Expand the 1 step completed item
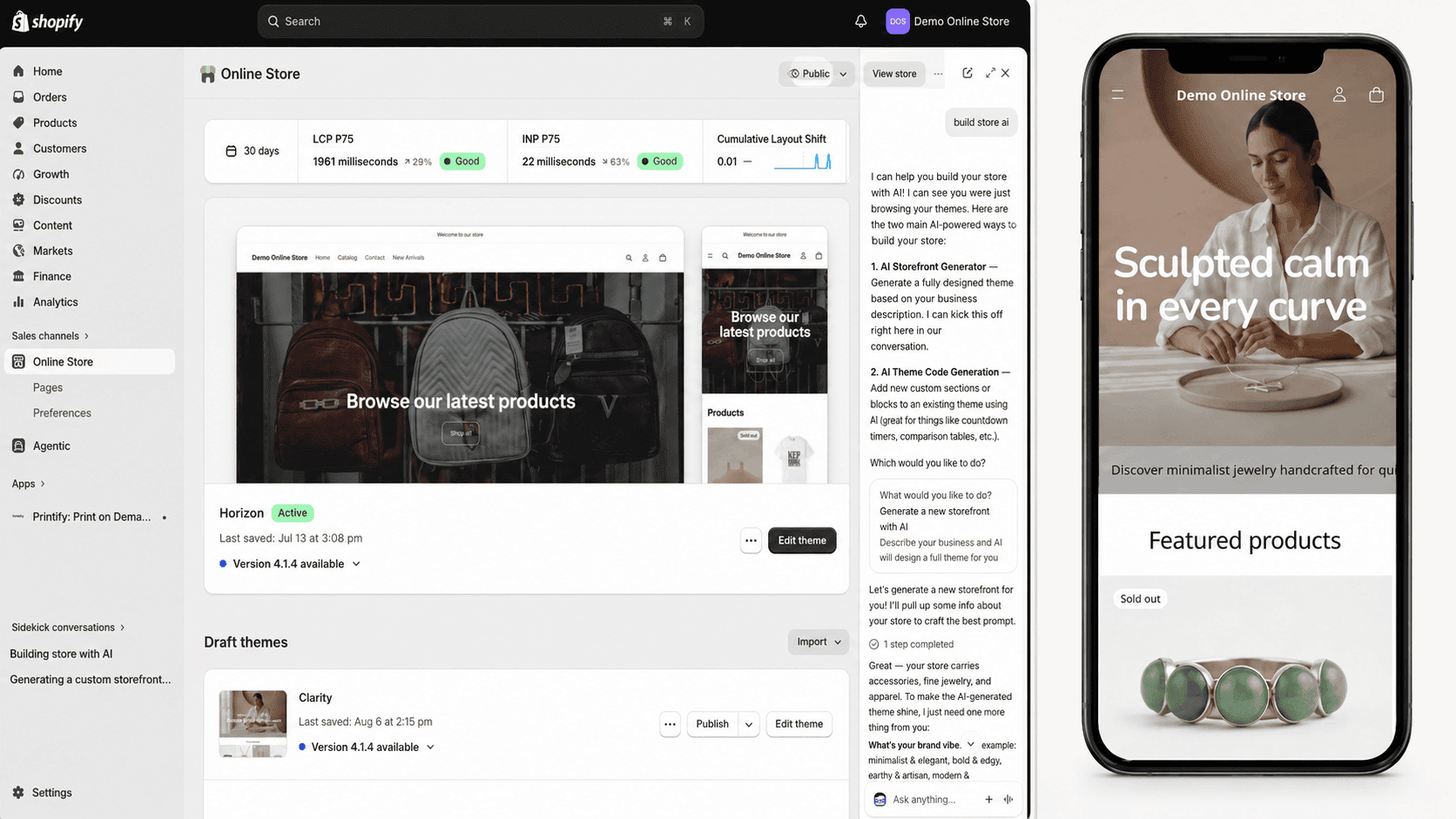 coord(911,644)
